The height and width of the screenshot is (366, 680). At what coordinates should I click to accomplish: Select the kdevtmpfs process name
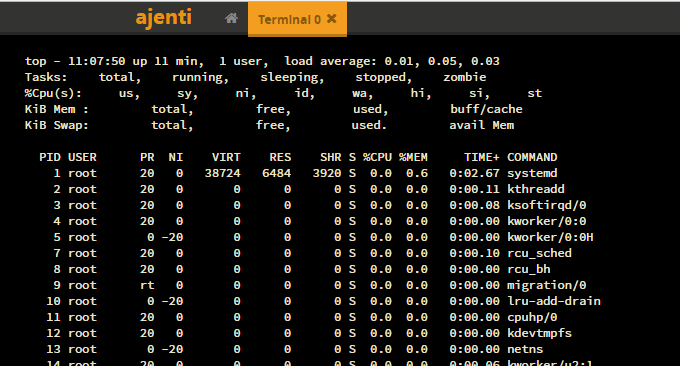click(539, 333)
